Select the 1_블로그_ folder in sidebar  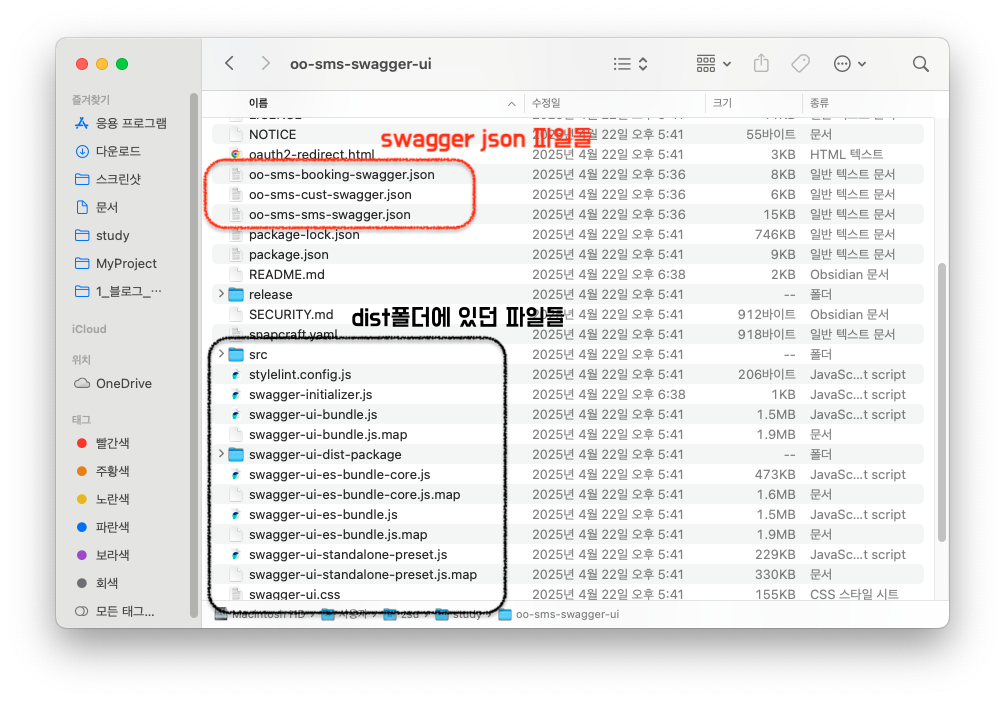118,291
